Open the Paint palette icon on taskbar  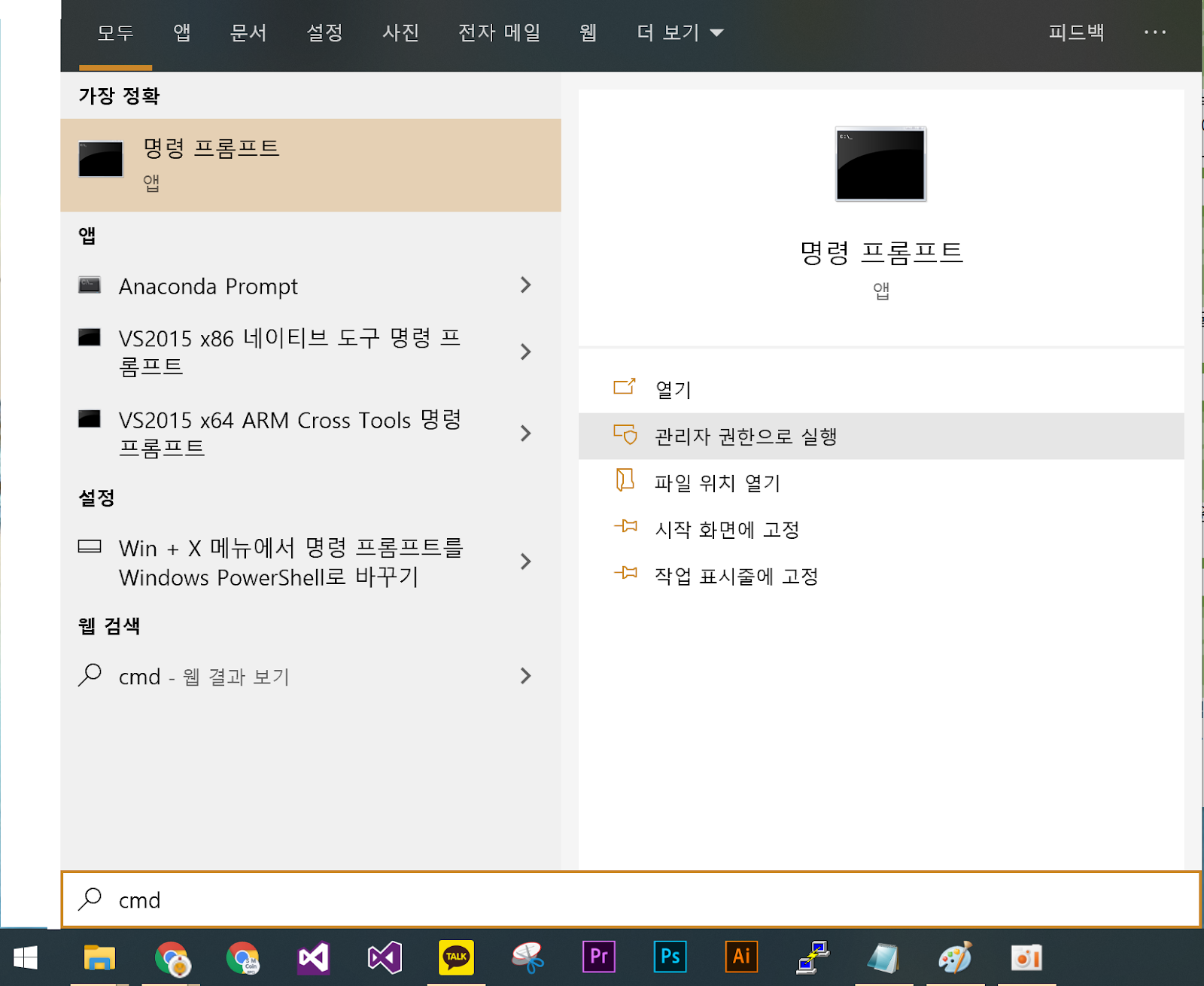click(x=956, y=957)
